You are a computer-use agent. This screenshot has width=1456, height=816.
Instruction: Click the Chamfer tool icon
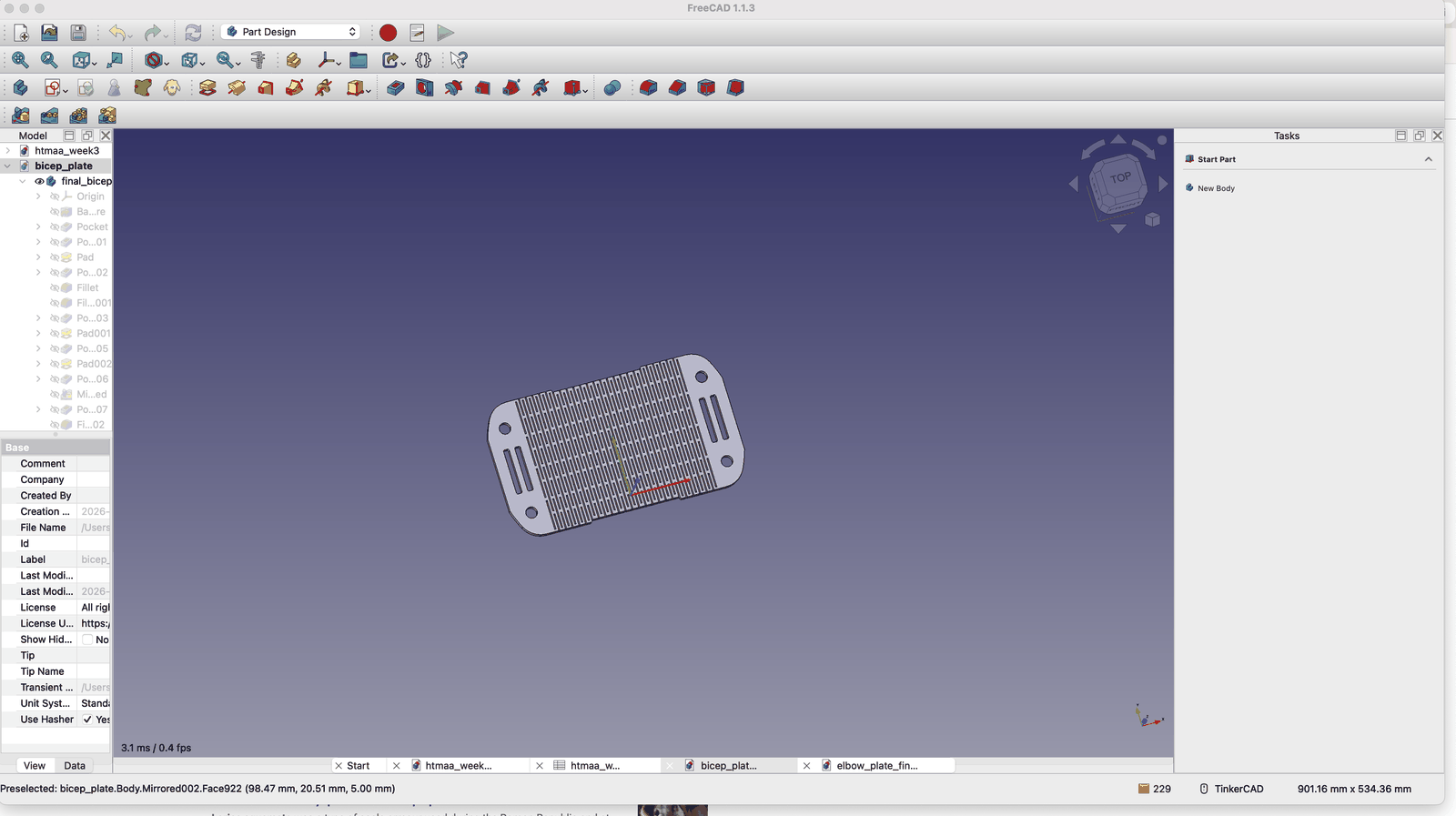click(x=677, y=88)
